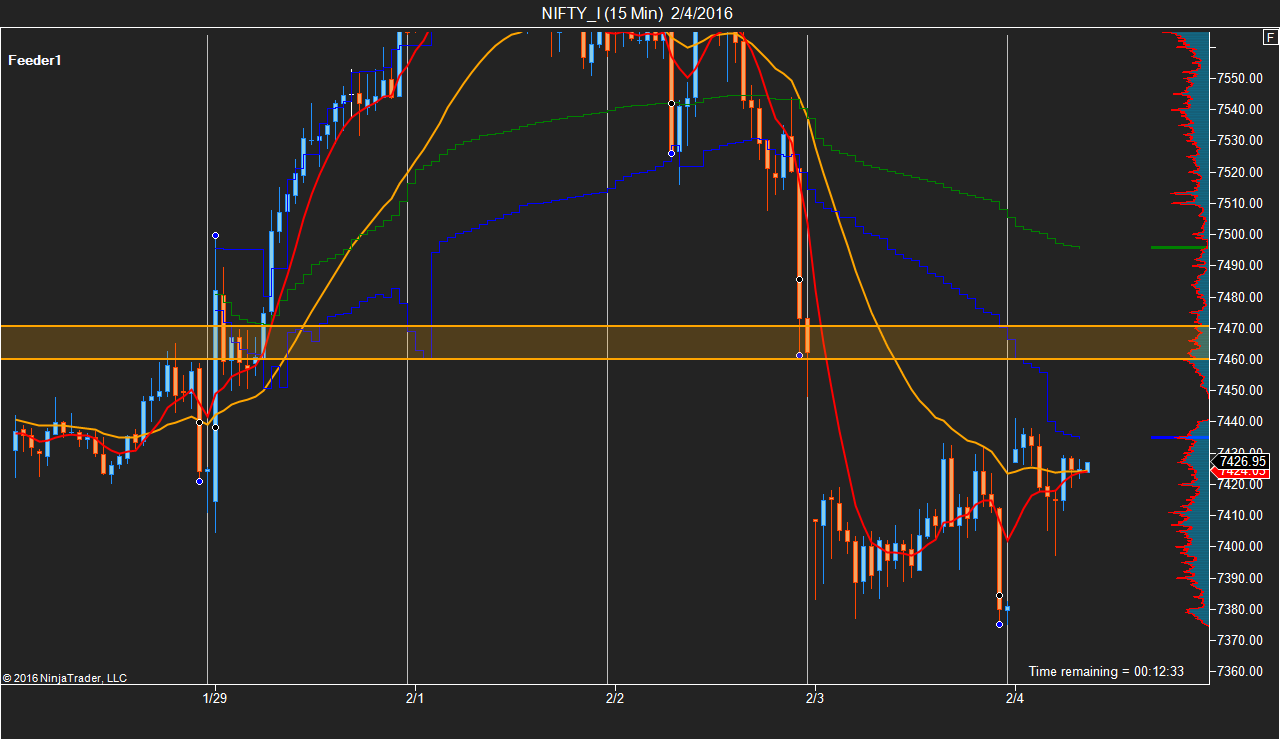
Task: Click the 7400.00 price axis label
Action: (1241, 546)
